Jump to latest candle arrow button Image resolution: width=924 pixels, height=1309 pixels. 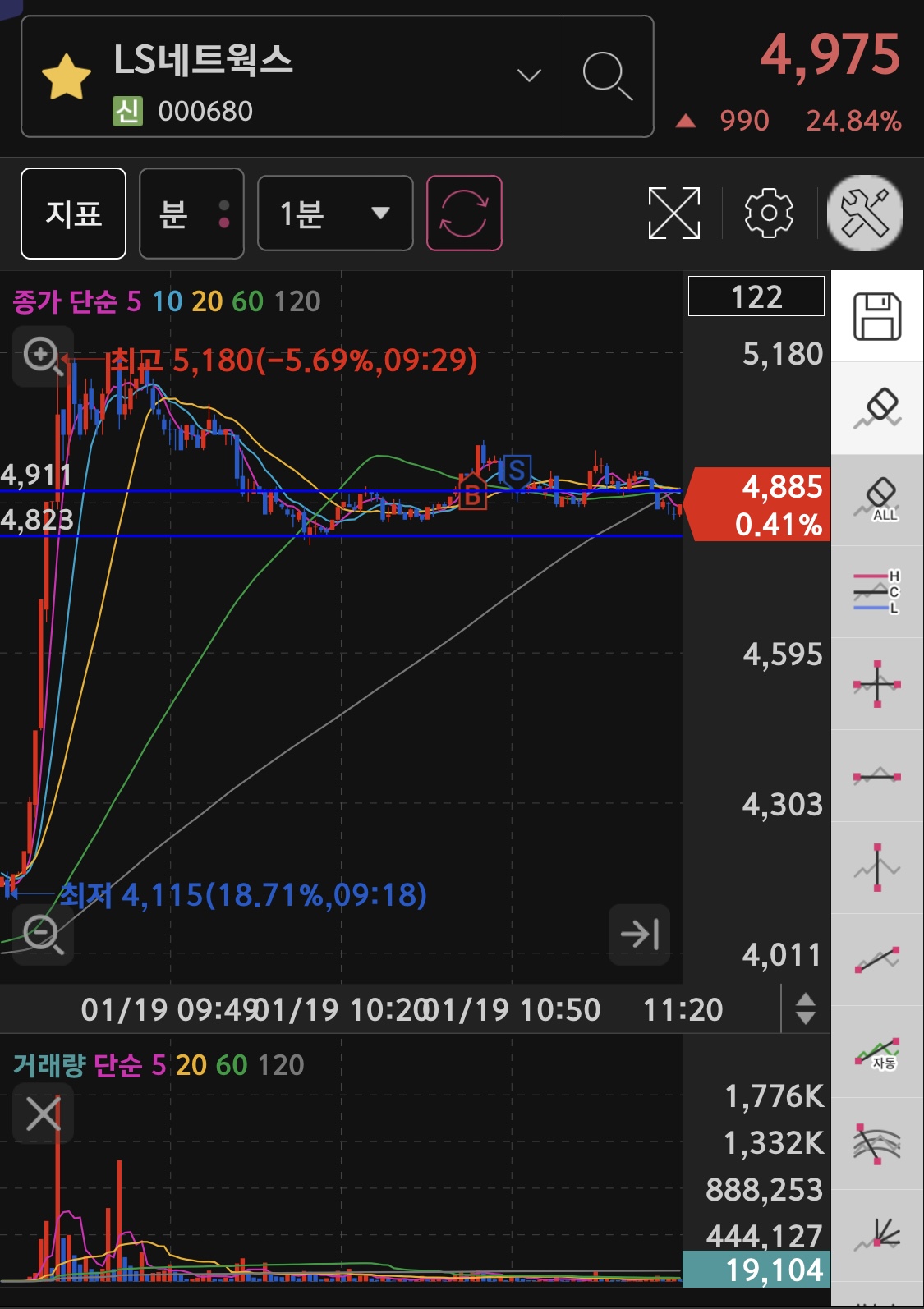pos(640,935)
